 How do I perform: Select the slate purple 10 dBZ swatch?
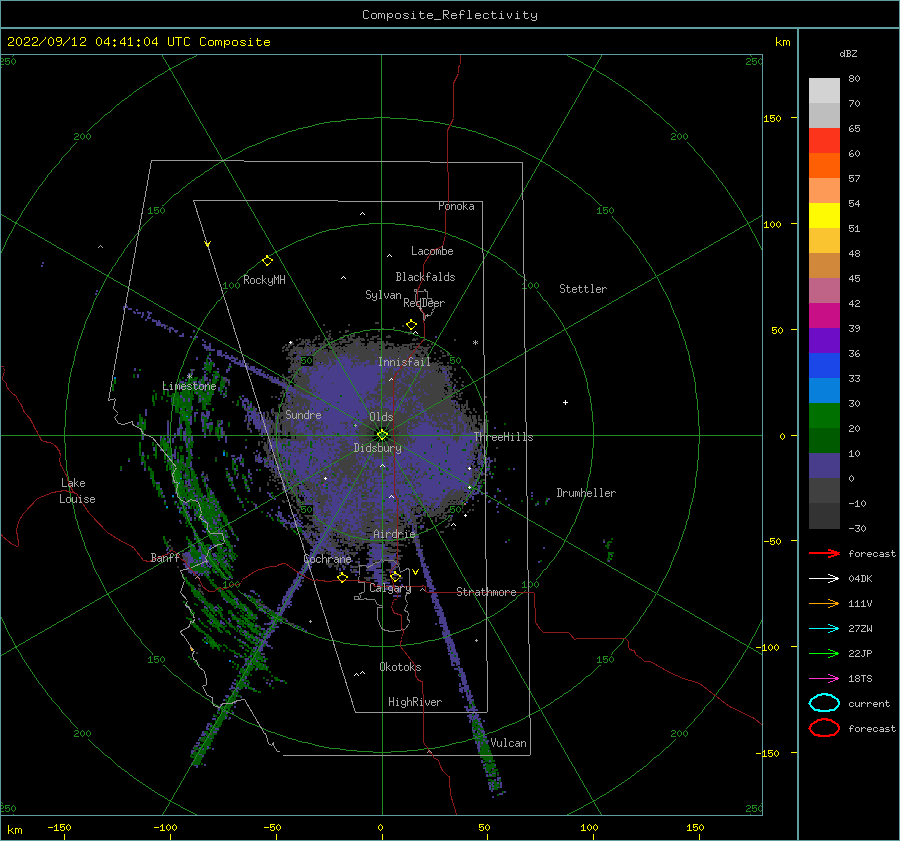824,466
